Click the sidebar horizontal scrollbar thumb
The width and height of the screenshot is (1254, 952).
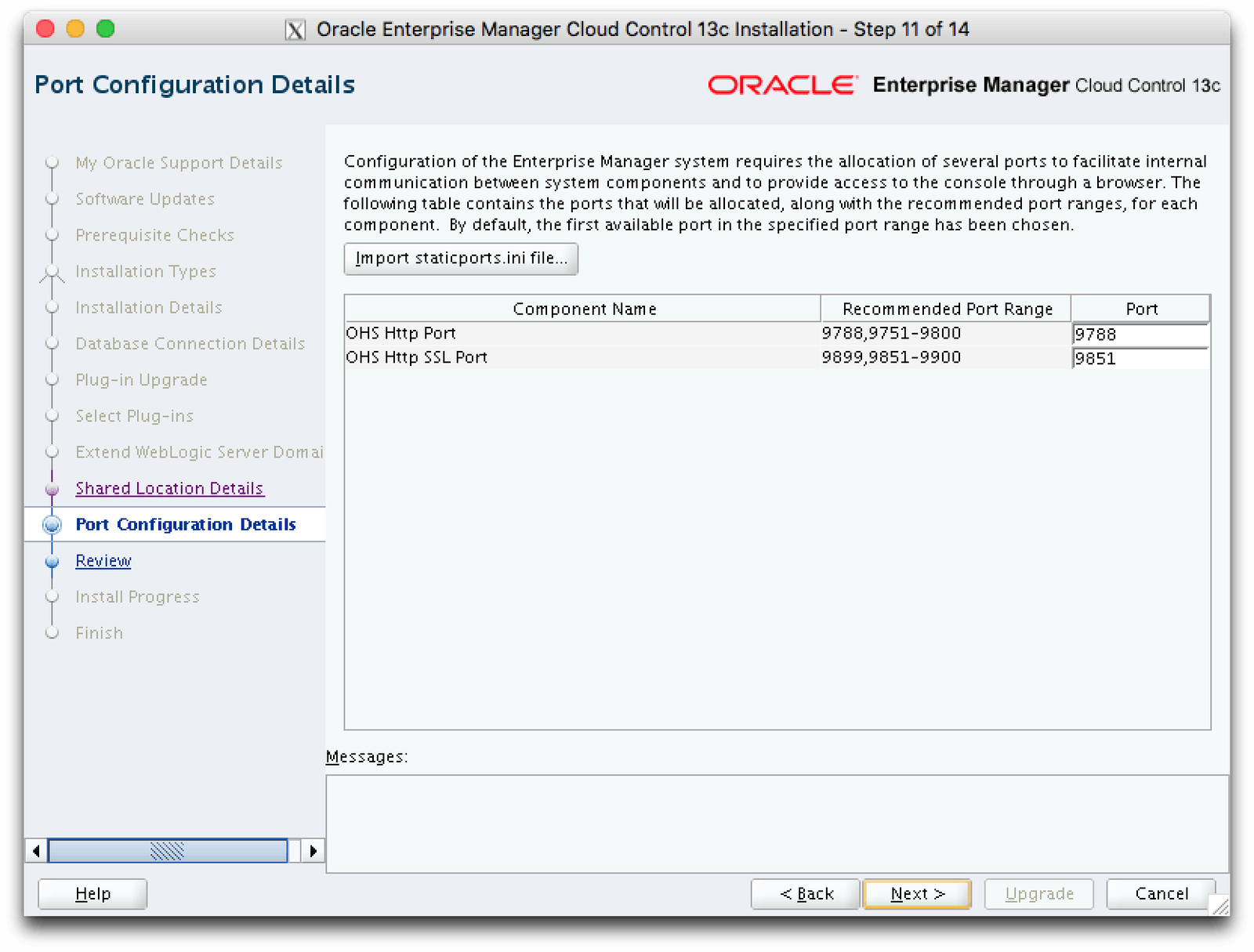(167, 850)
